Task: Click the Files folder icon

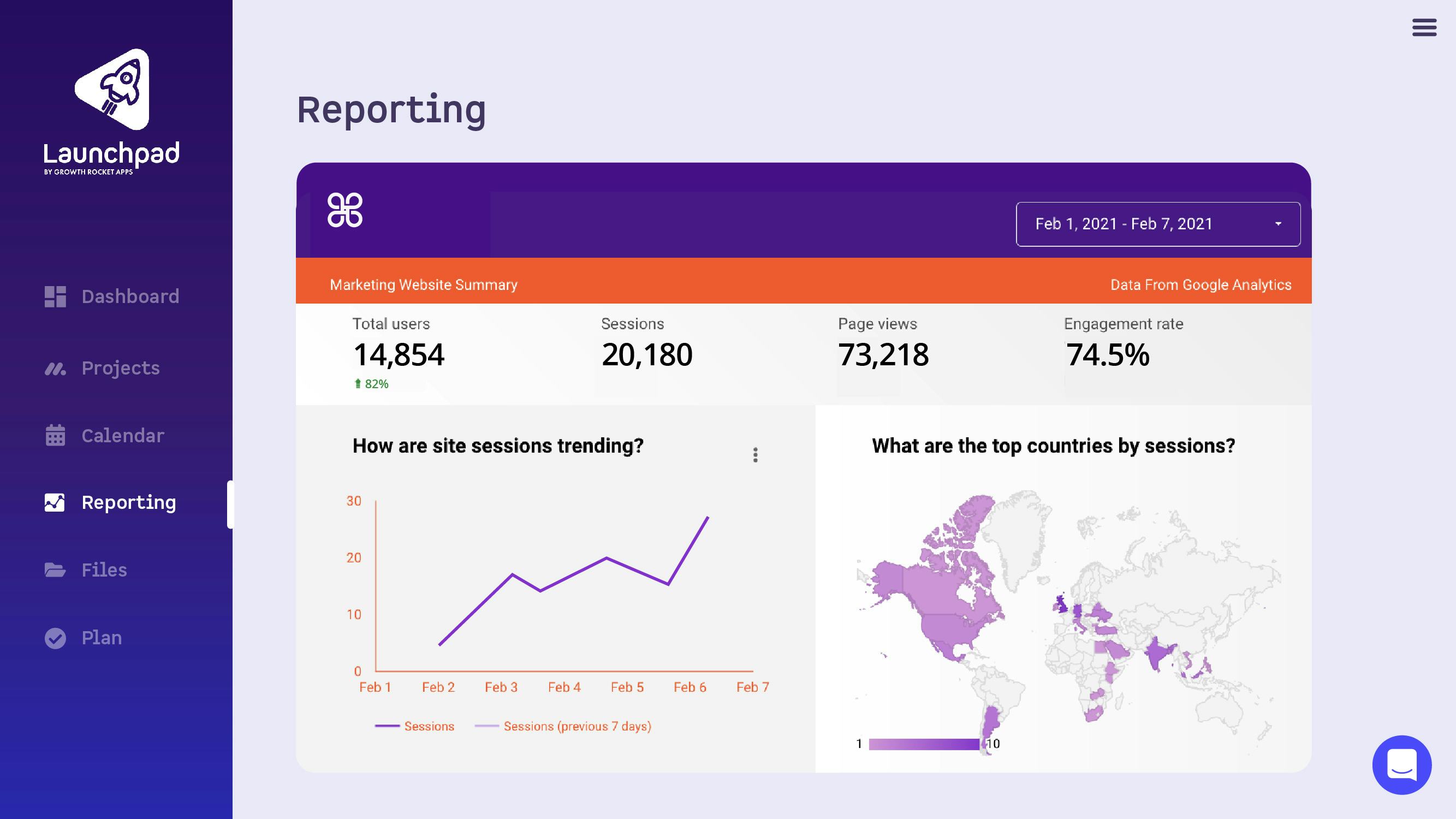Action: click(55, 569)
